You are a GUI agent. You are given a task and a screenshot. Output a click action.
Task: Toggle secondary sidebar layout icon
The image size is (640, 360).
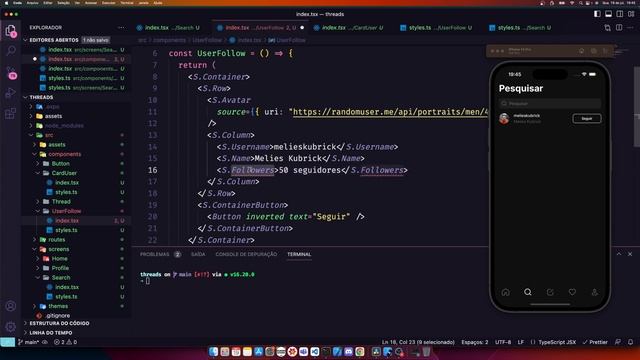click(x=620, y=14)
